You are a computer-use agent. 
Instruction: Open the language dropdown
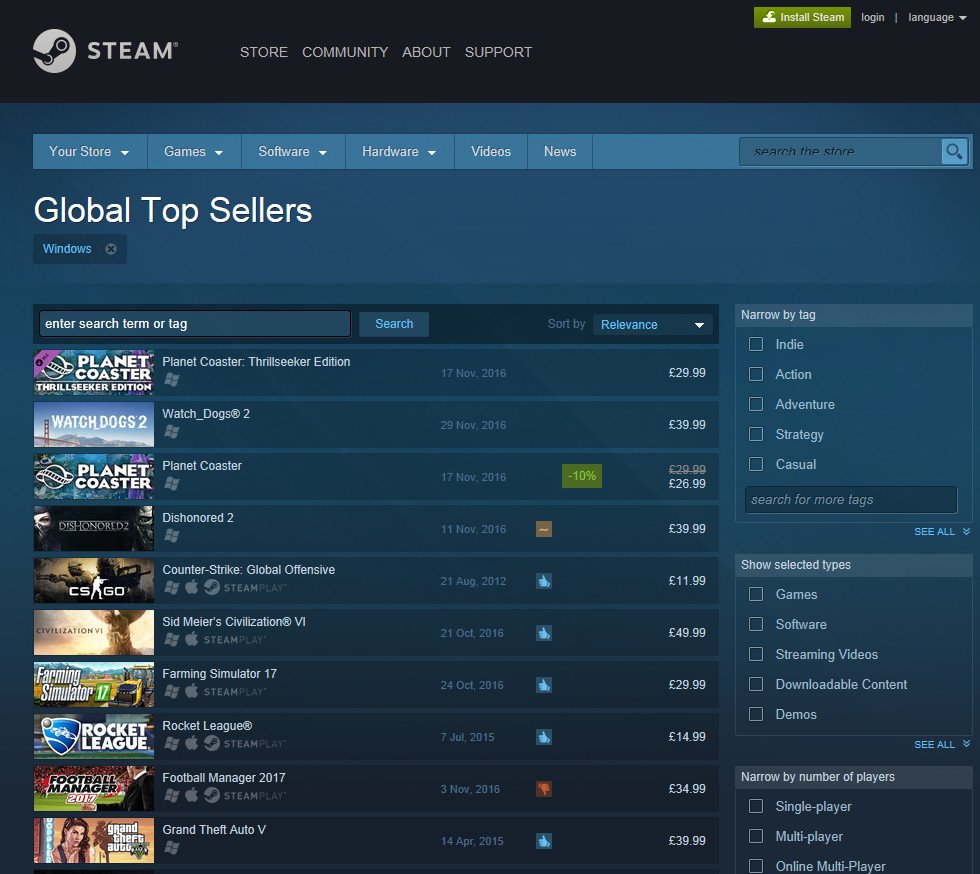pos(937,18)
